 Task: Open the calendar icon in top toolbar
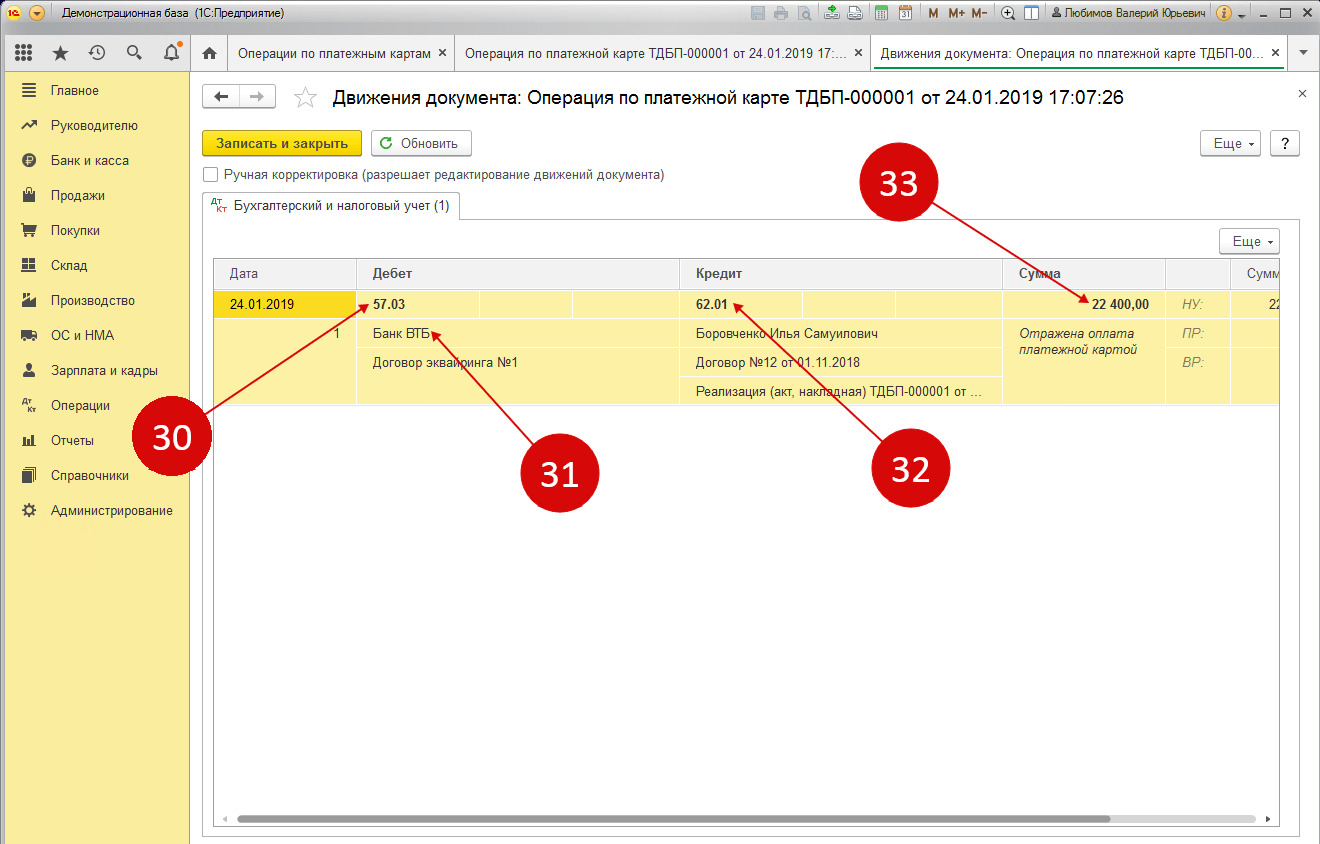(x=905, y=13)
